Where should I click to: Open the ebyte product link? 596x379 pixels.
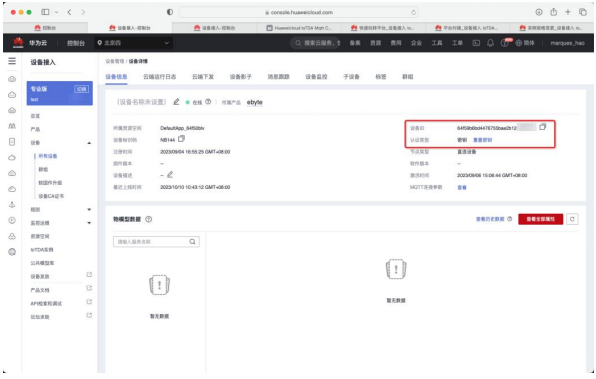tap(255, 102)
